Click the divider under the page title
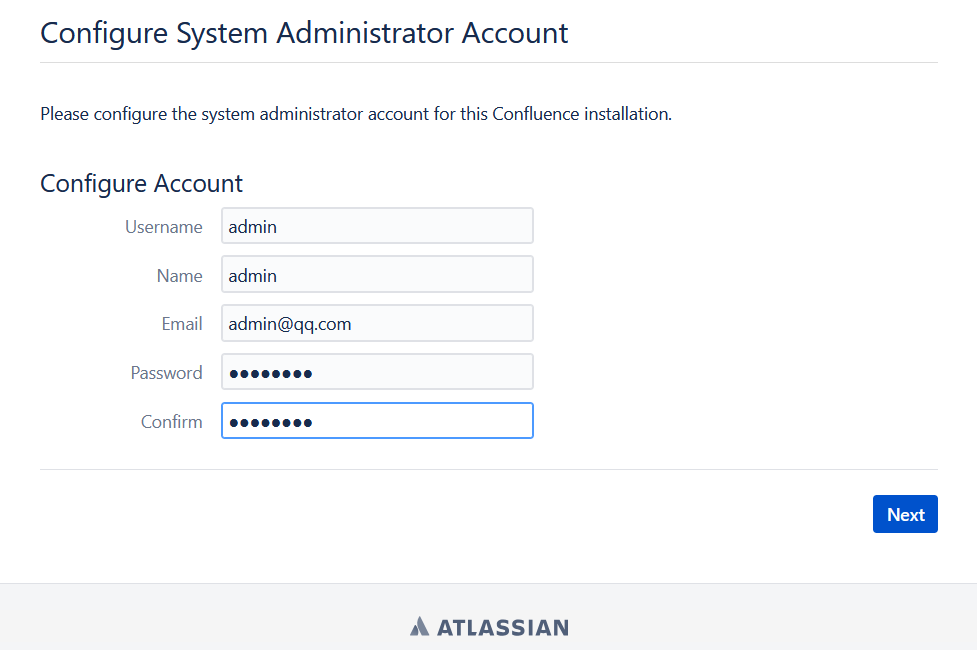This screenshot has height=650, width=977. point(488,62)
